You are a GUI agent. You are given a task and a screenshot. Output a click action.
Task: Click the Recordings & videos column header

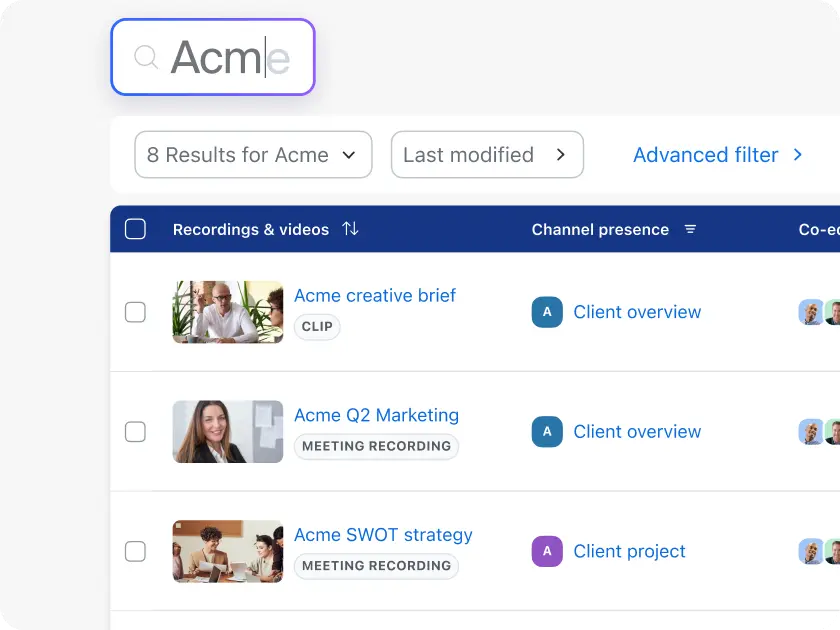pyautogui.click(x=250, y=229)
